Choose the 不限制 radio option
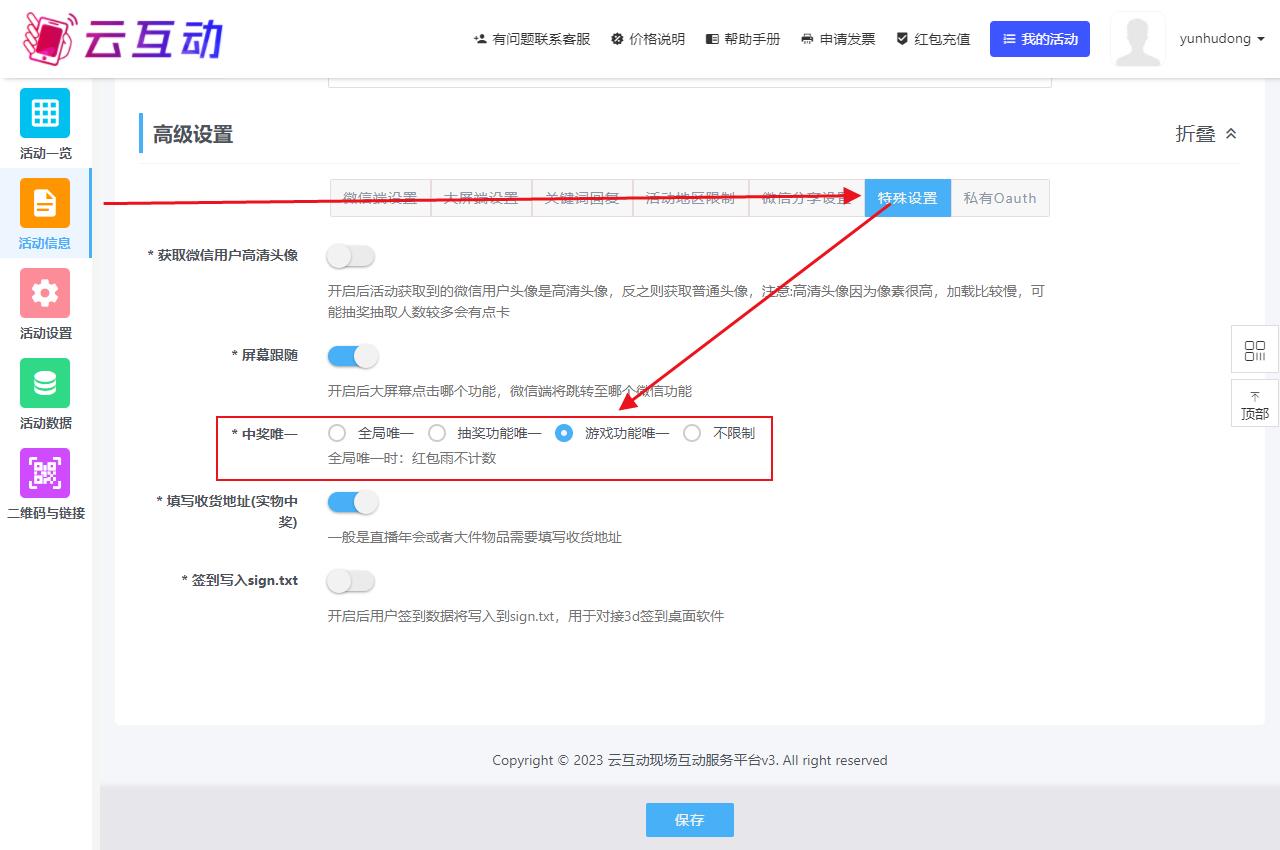This screenshot has width=1280, height=850. pos(692,433)
